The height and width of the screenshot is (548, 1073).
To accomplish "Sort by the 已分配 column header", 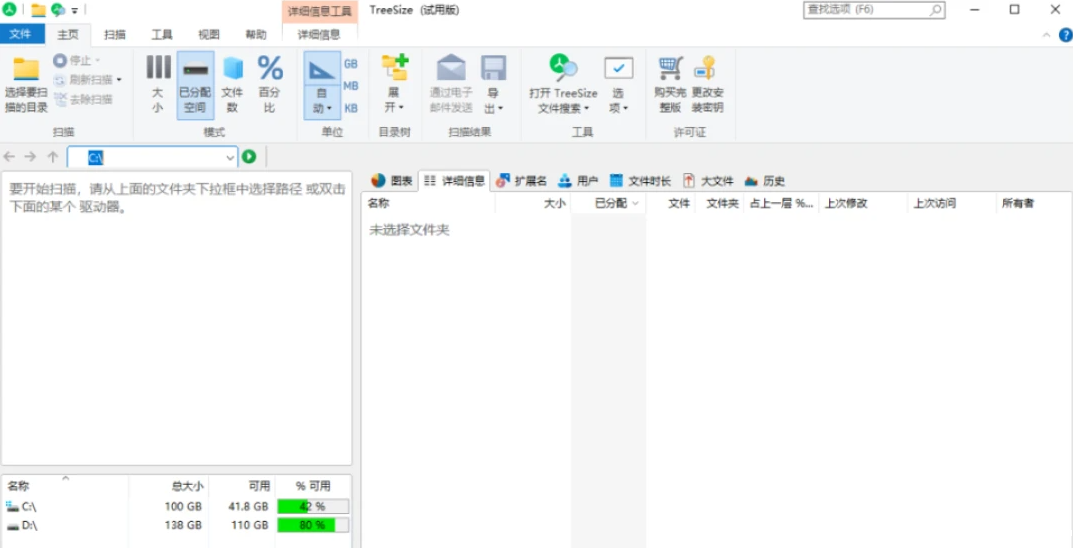I will click(x=608, y=203).
